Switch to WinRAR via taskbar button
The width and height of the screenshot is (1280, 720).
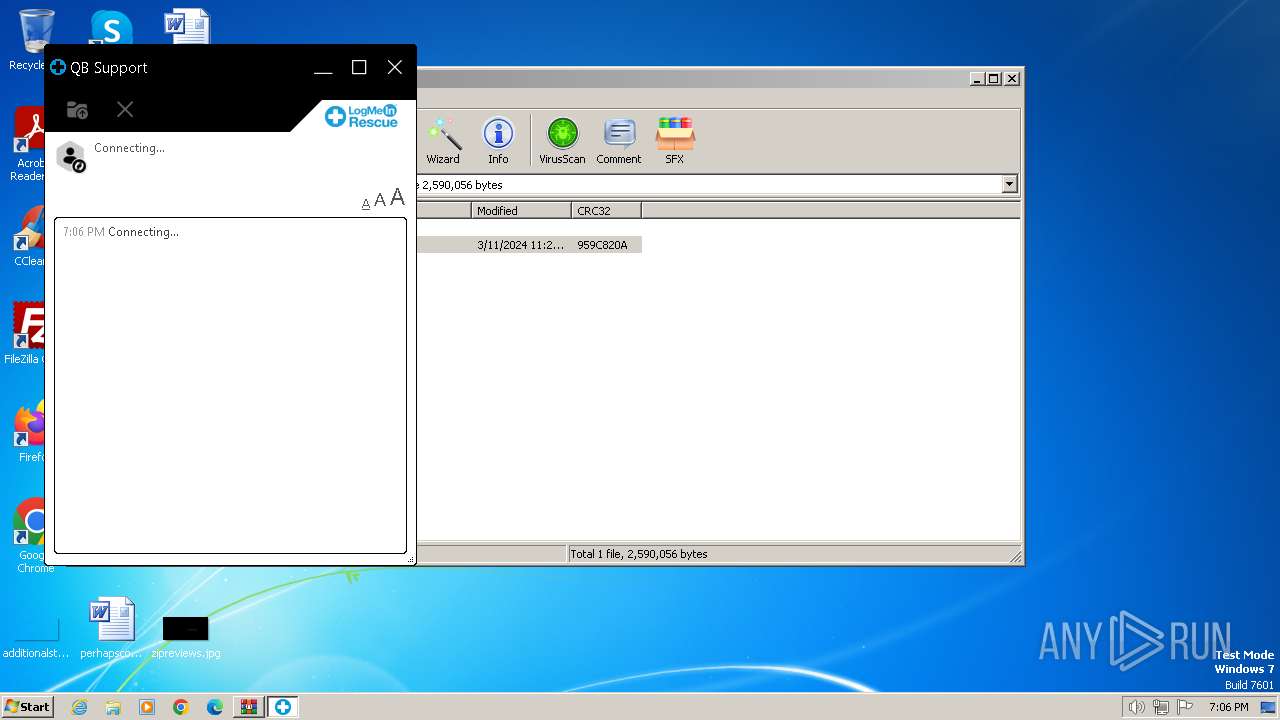(x=248, y=707)
